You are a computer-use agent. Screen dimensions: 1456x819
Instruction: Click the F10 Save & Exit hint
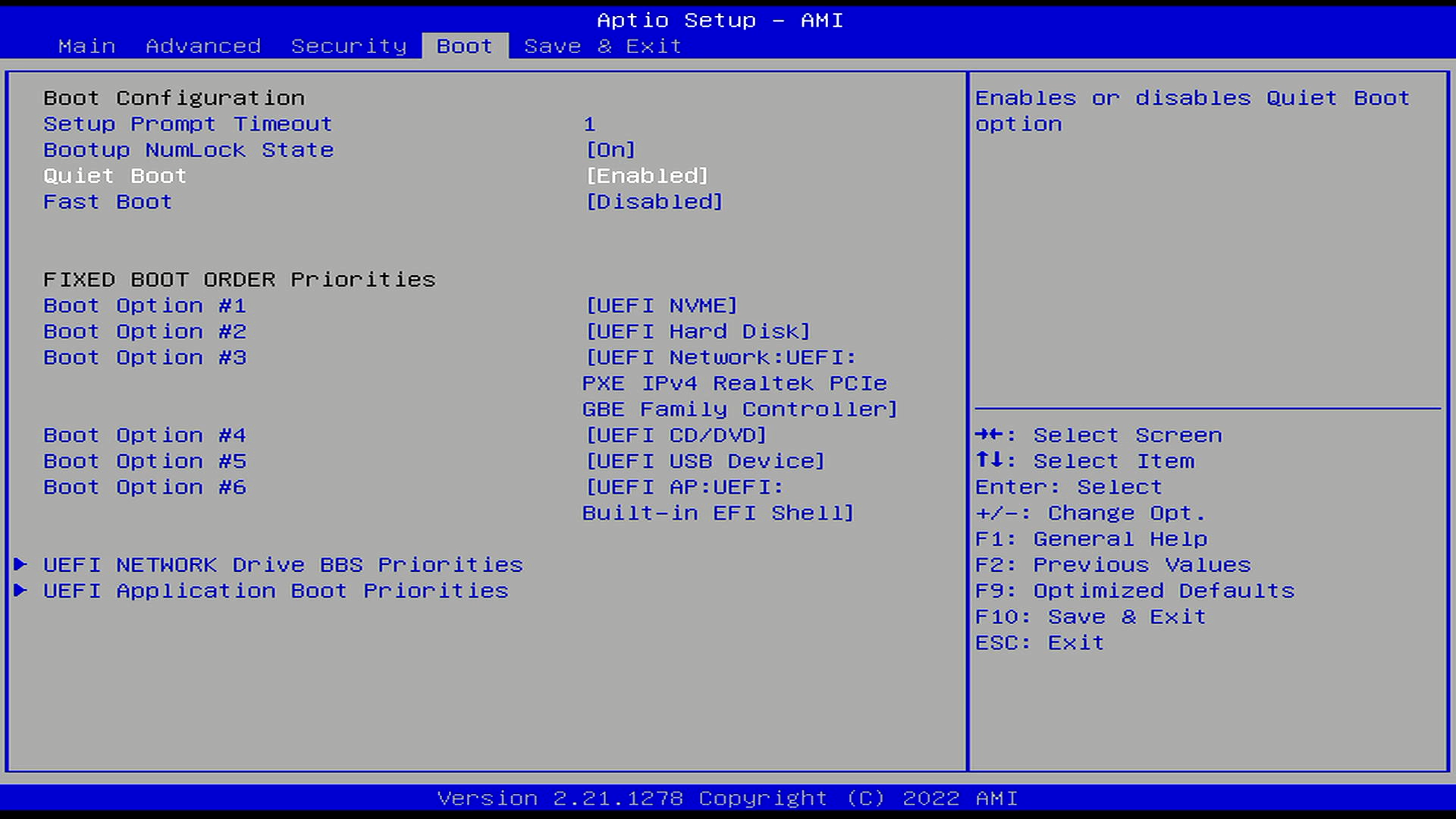point(1090,617)
